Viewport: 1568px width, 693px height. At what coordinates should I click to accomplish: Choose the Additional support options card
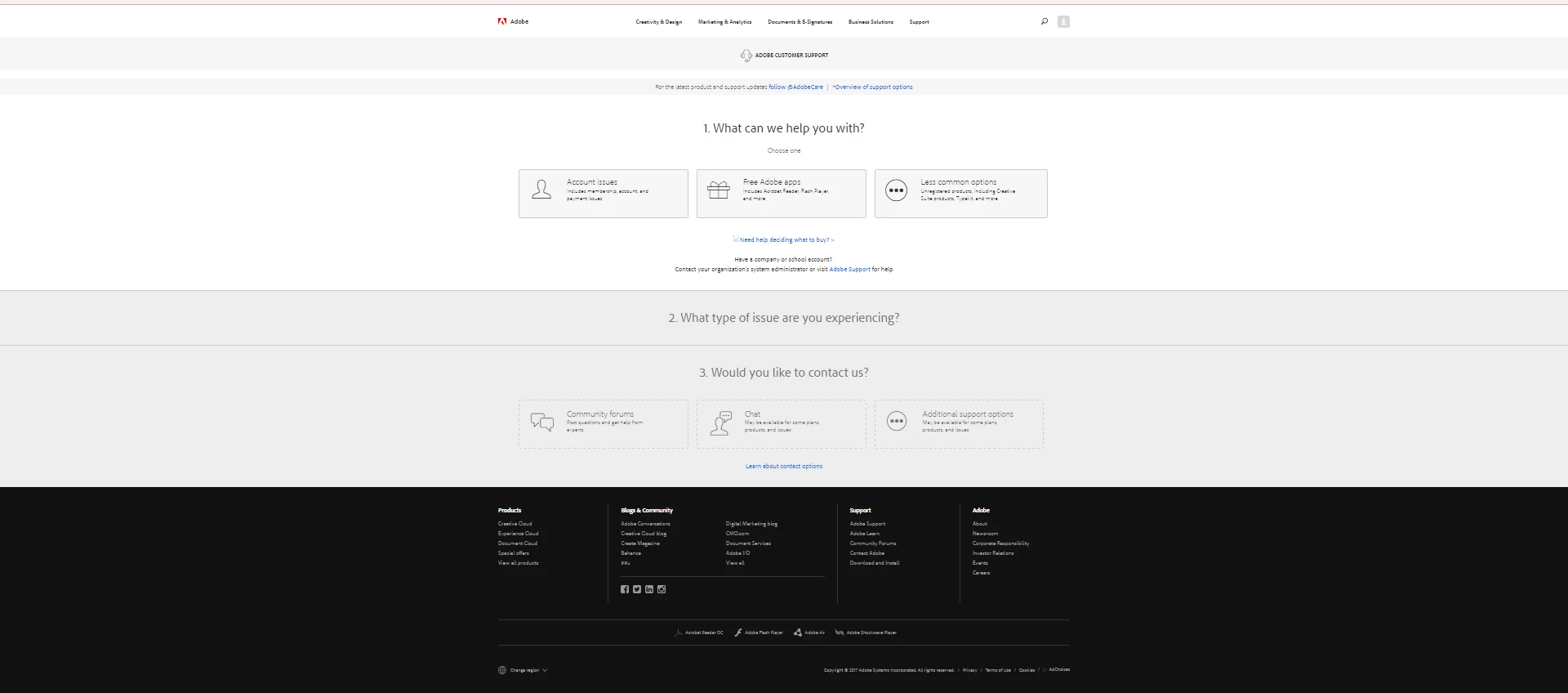960,424
